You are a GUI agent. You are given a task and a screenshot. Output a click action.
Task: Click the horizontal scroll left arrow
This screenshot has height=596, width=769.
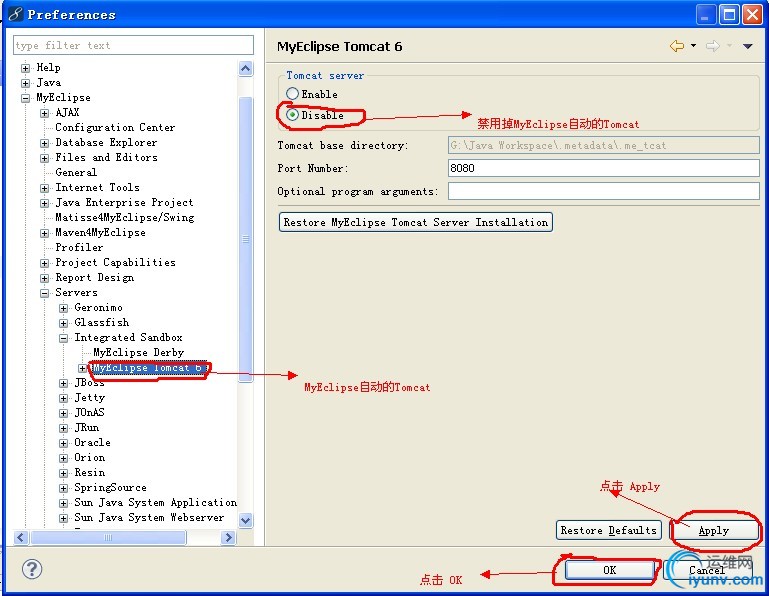[x=21, y=538]
